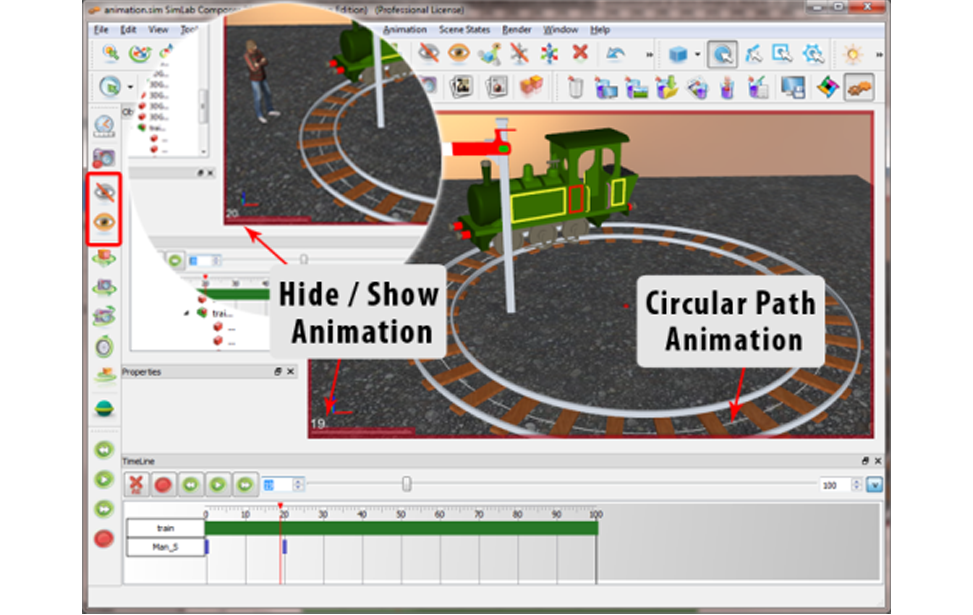Screen dimensions: 973x615
Task: Click the red record button in TimeLine toolbar
Action: tap(163, 485)
